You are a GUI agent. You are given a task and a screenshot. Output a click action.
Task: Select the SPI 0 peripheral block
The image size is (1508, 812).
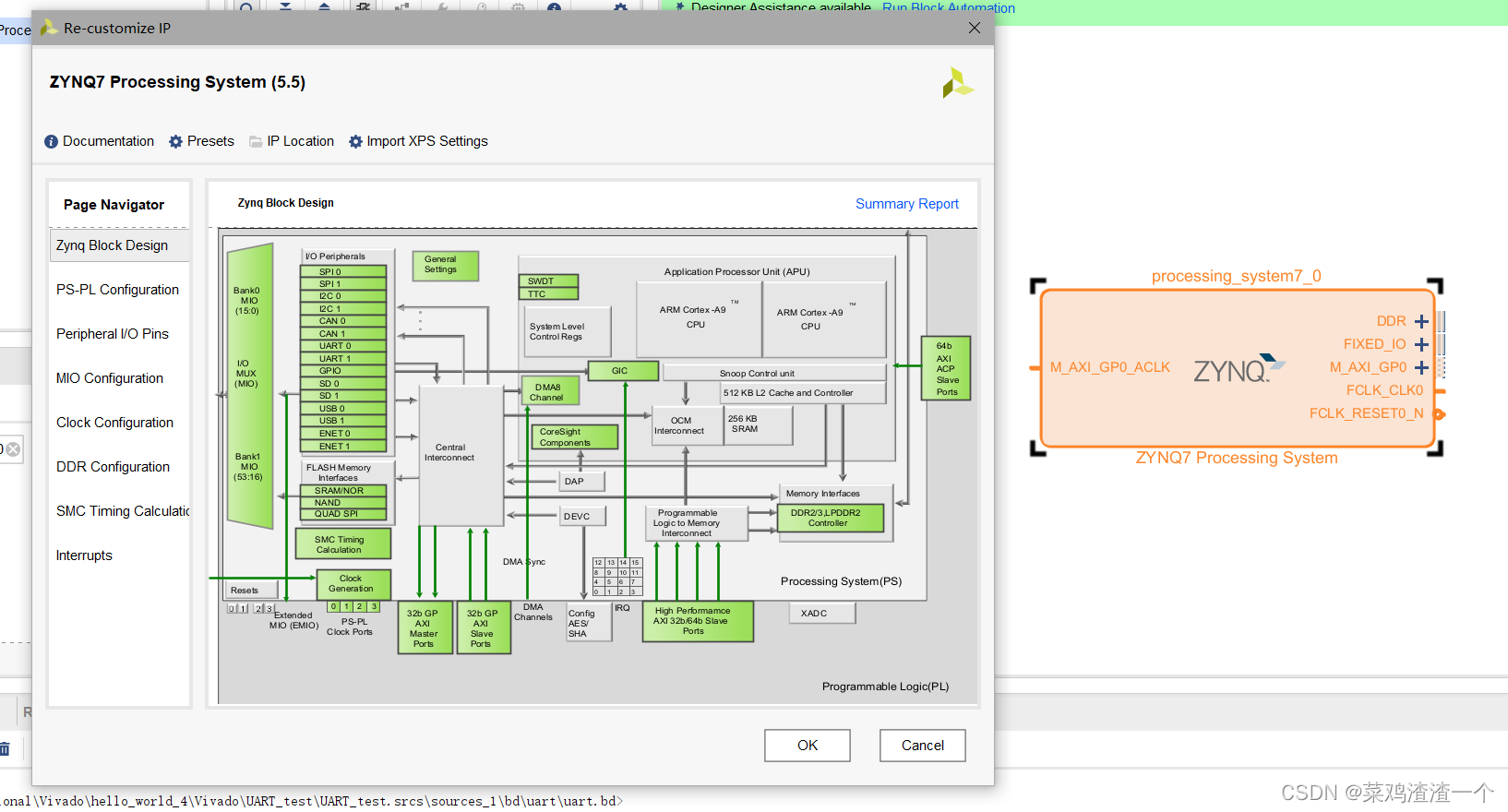[x=343, y=272]
